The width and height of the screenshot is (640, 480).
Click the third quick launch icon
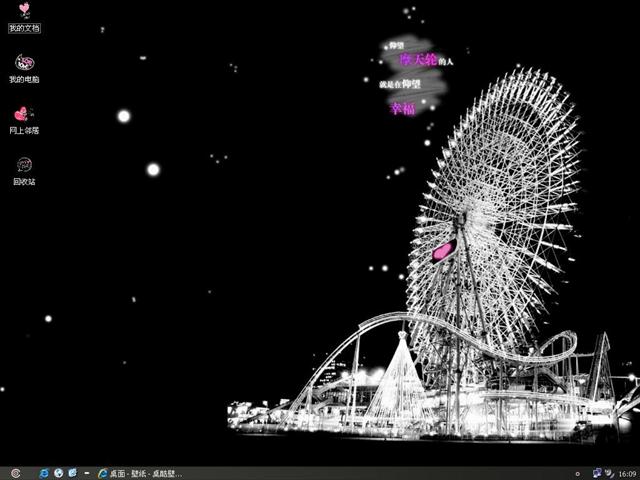click(72, 472)
